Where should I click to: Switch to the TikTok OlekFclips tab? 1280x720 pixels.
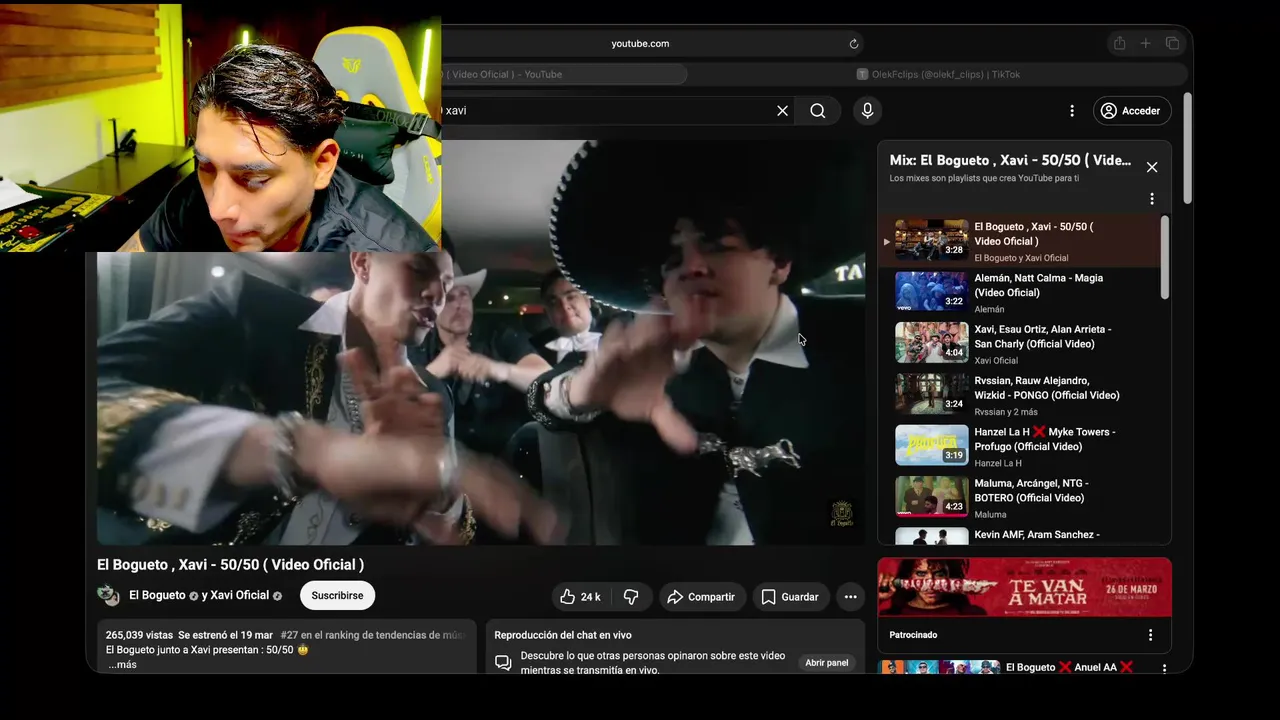[x=938, y=74]
